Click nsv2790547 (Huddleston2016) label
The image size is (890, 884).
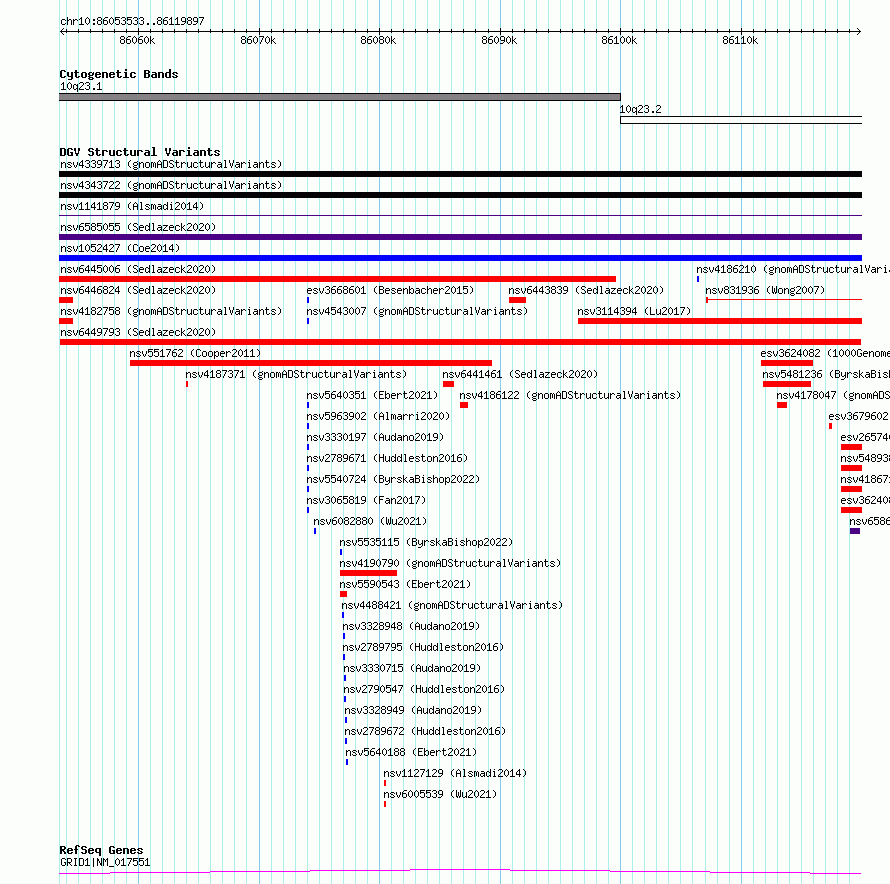(x=424, y=689)
